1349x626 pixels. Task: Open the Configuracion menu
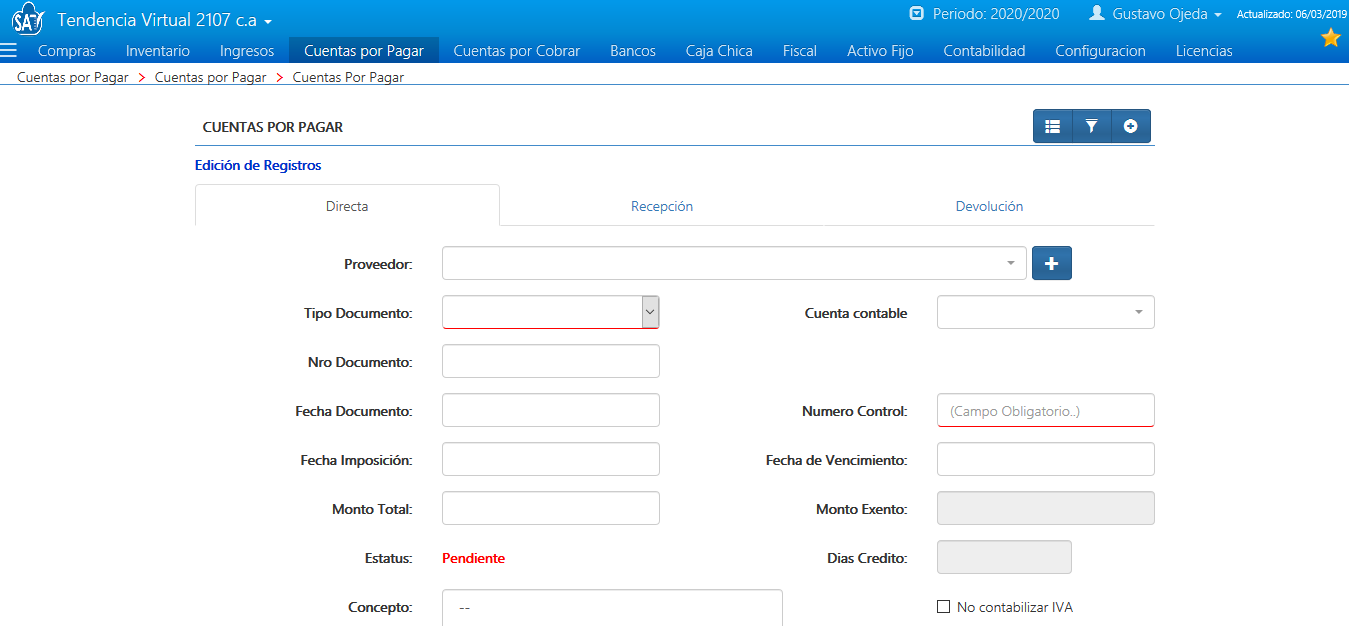(1100, 50)
